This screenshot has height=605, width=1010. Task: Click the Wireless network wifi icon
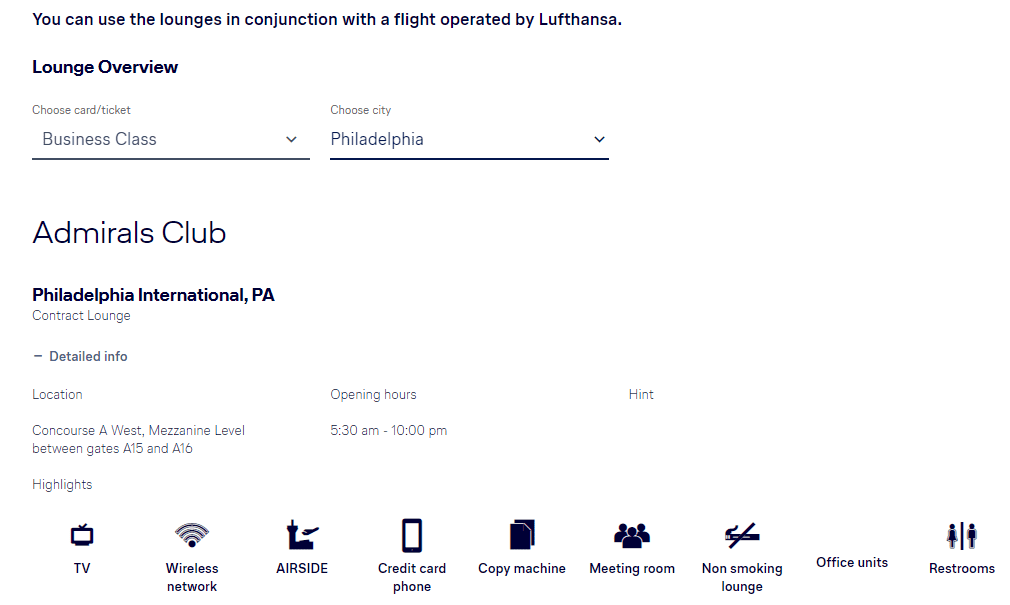click(x=192, y=535)
